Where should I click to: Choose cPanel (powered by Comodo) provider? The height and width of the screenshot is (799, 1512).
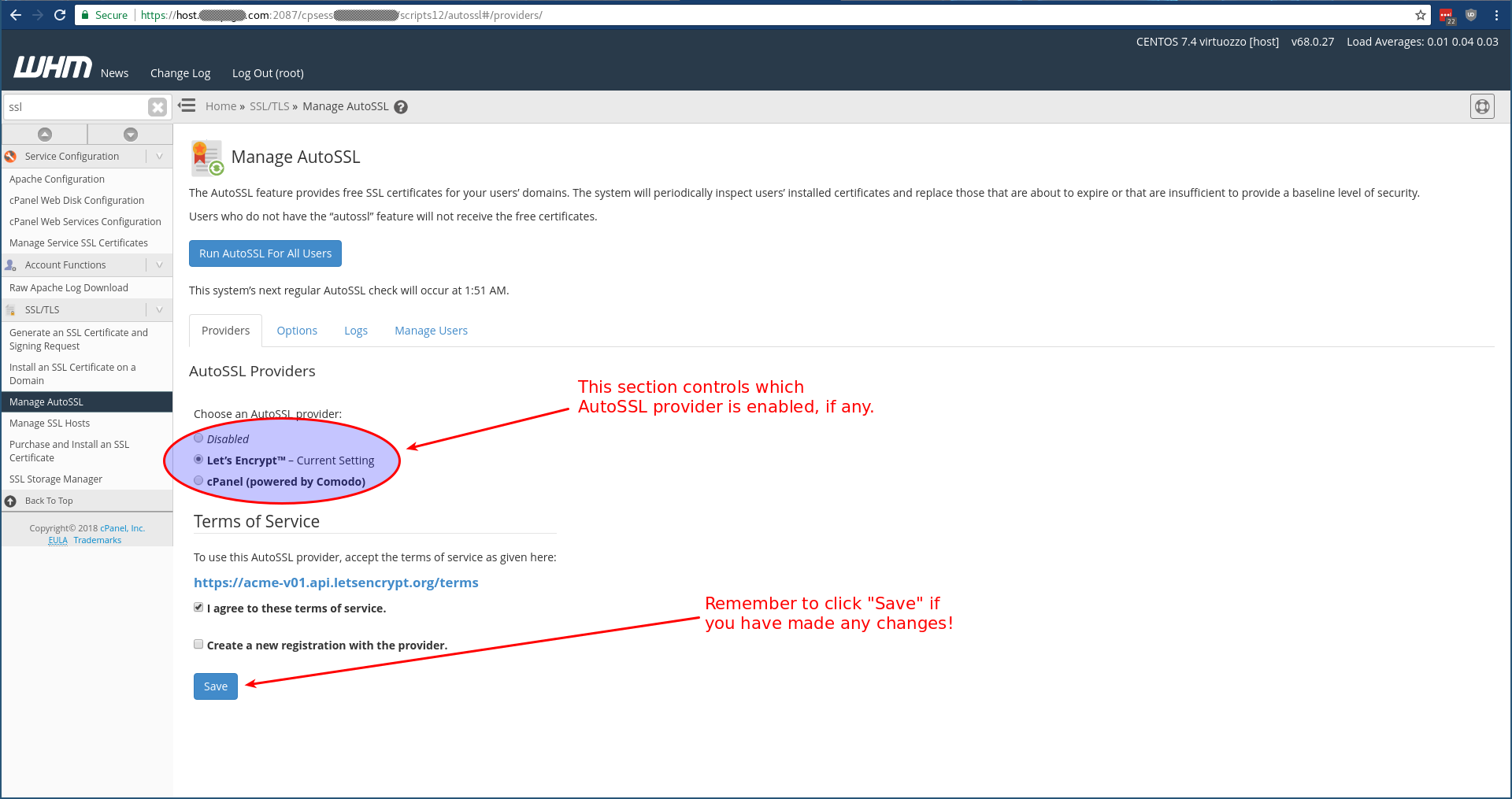tap(198, 481)
